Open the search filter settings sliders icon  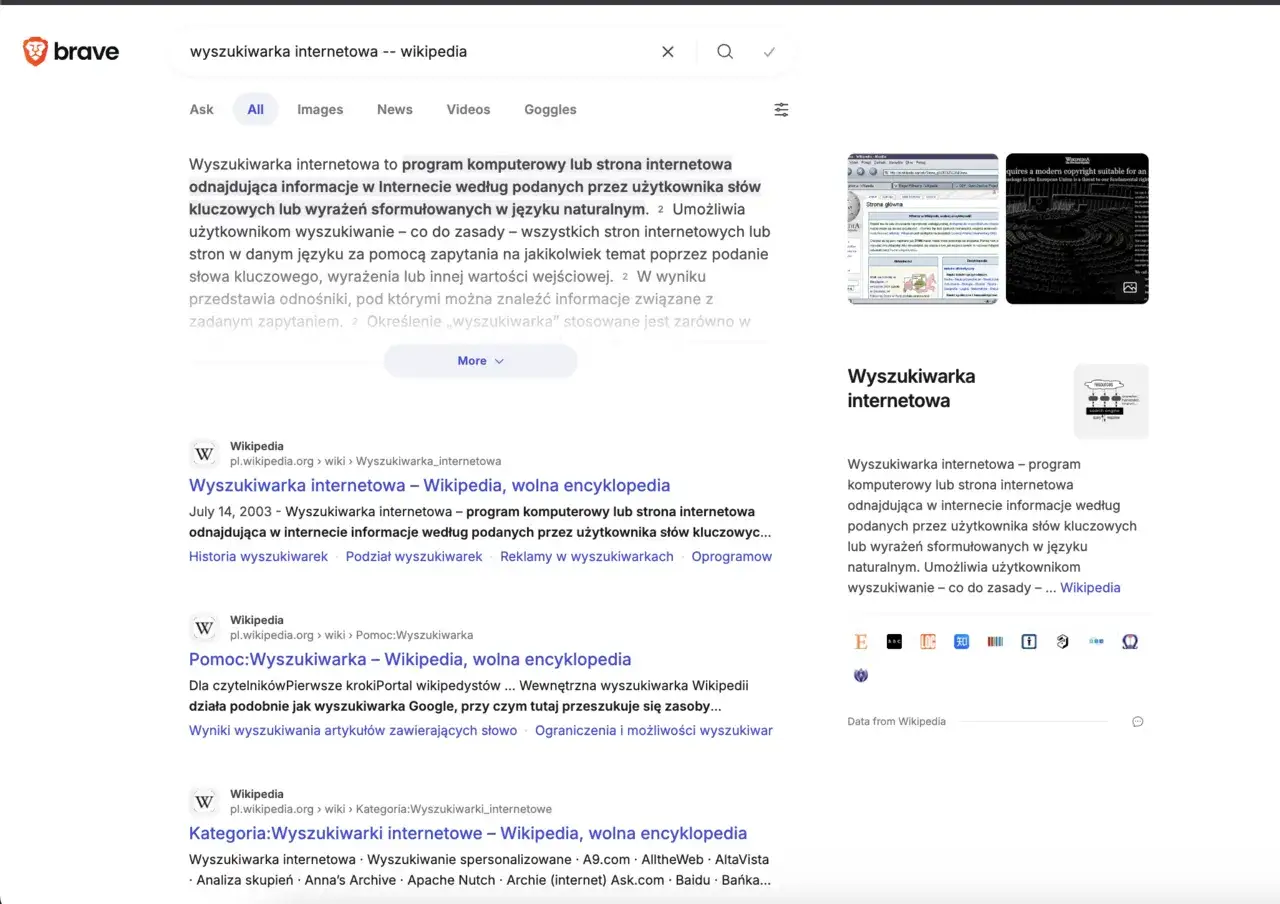click(781, 110)
